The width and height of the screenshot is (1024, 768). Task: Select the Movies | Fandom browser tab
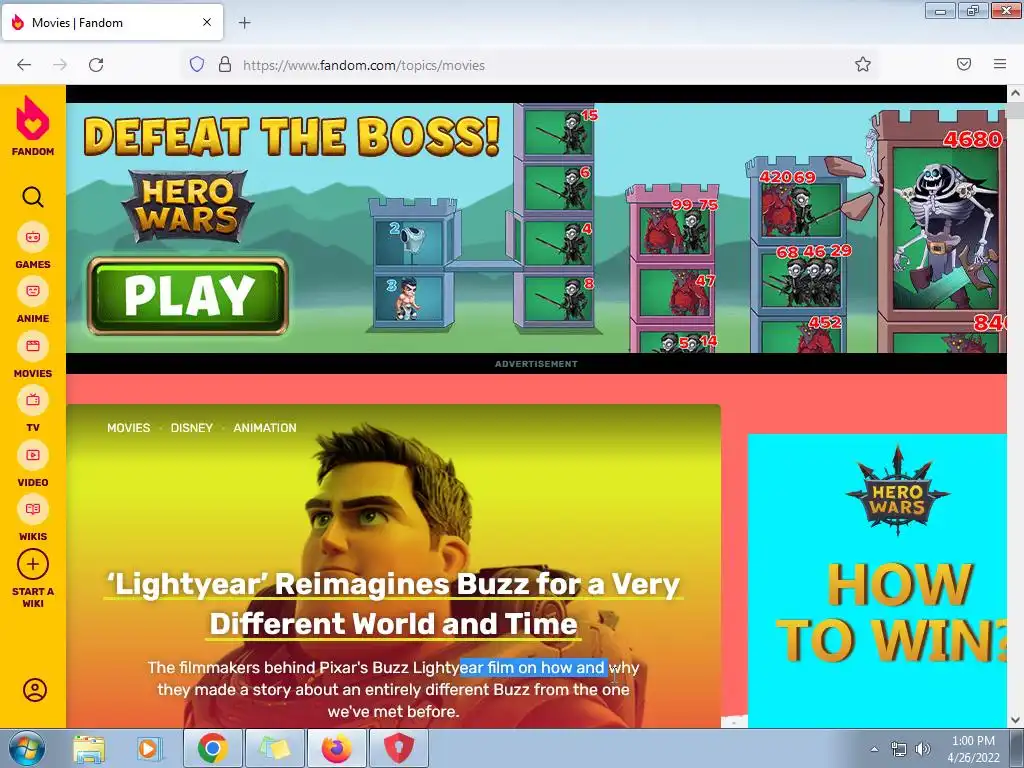tap(113, 22)
